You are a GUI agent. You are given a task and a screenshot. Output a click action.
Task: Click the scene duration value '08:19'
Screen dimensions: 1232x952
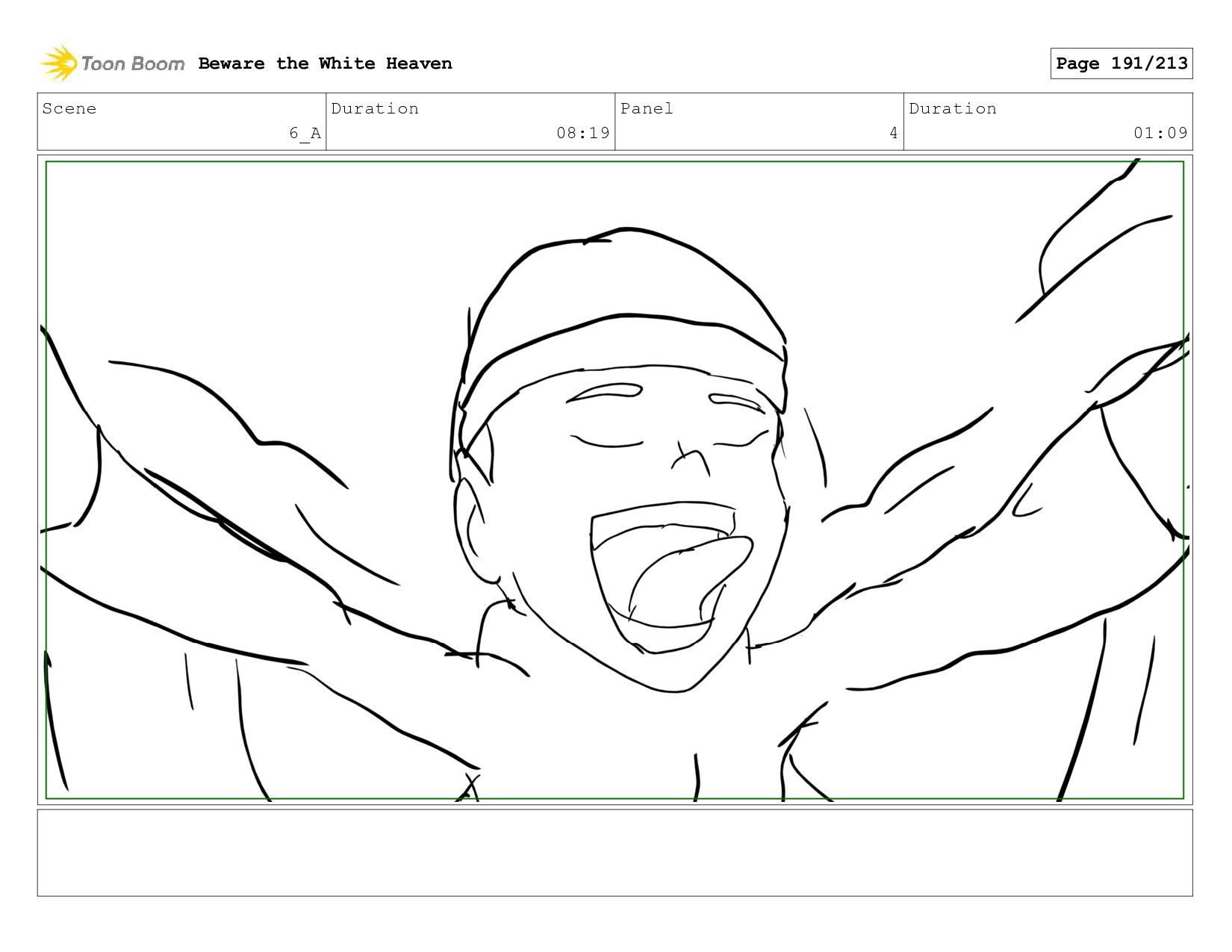click(583, 133)
